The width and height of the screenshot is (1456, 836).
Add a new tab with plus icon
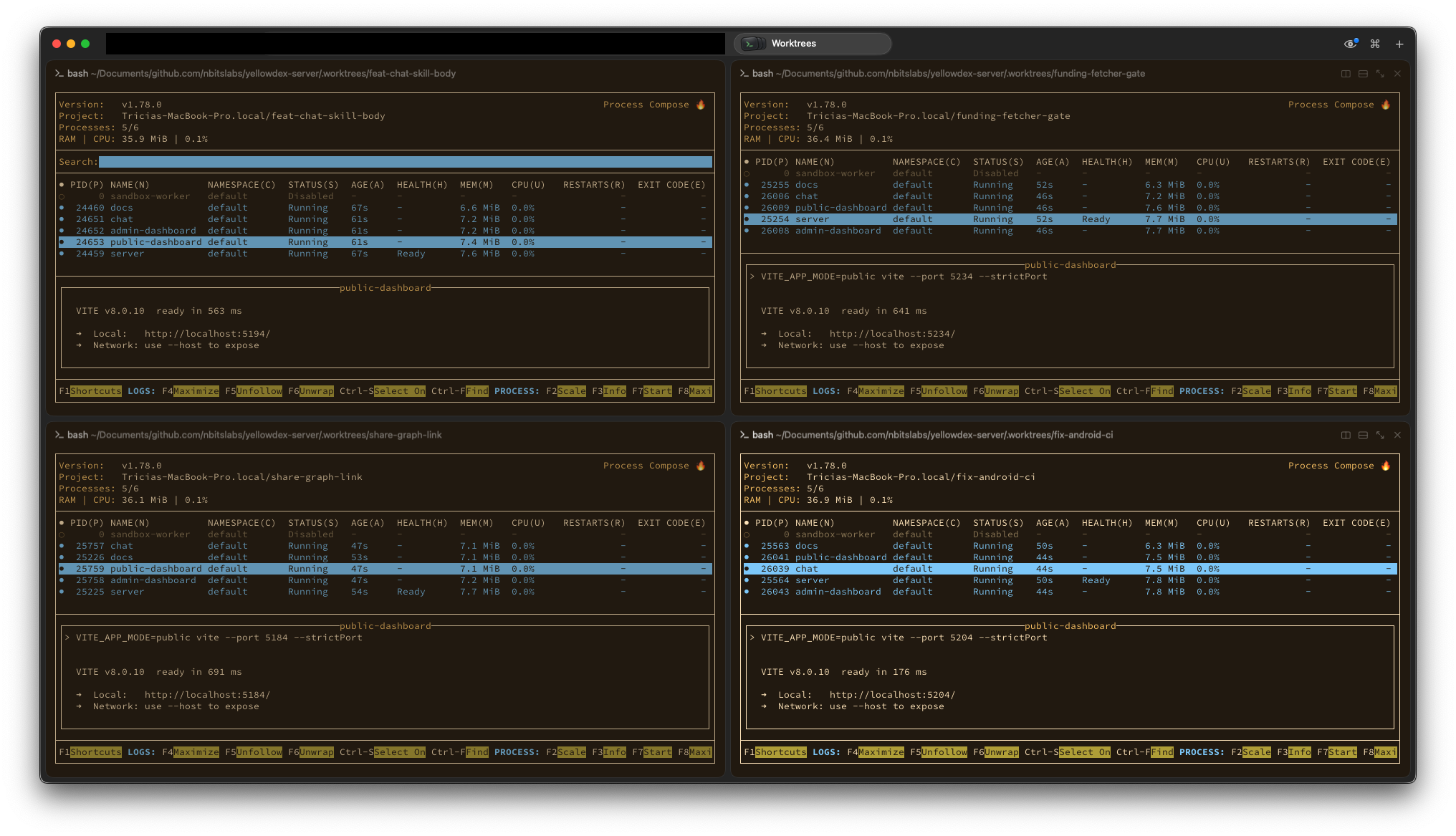pos(1399,44)
